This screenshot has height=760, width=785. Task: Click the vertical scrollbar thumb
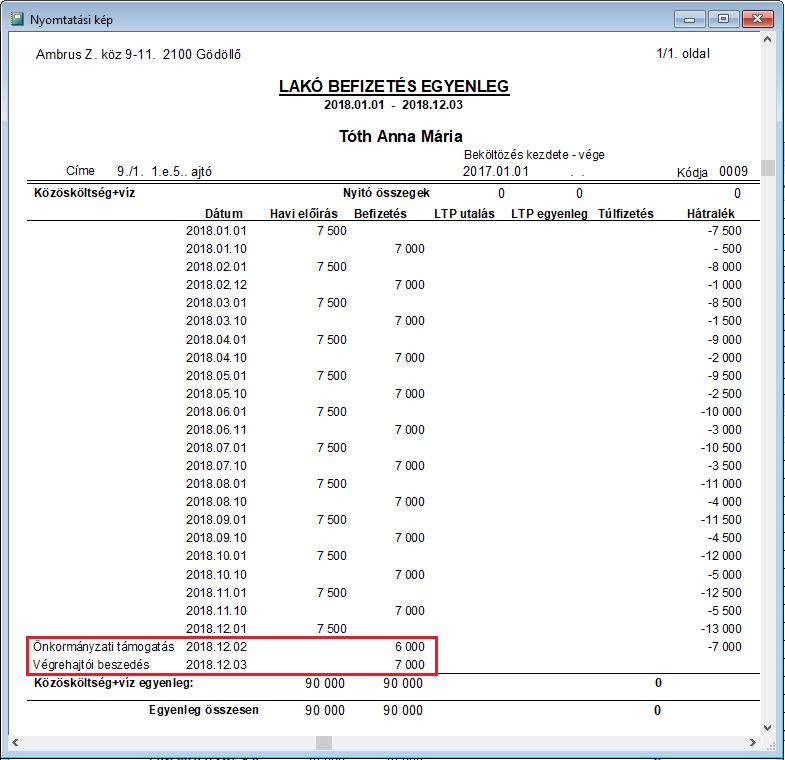[x=767, y=168]
